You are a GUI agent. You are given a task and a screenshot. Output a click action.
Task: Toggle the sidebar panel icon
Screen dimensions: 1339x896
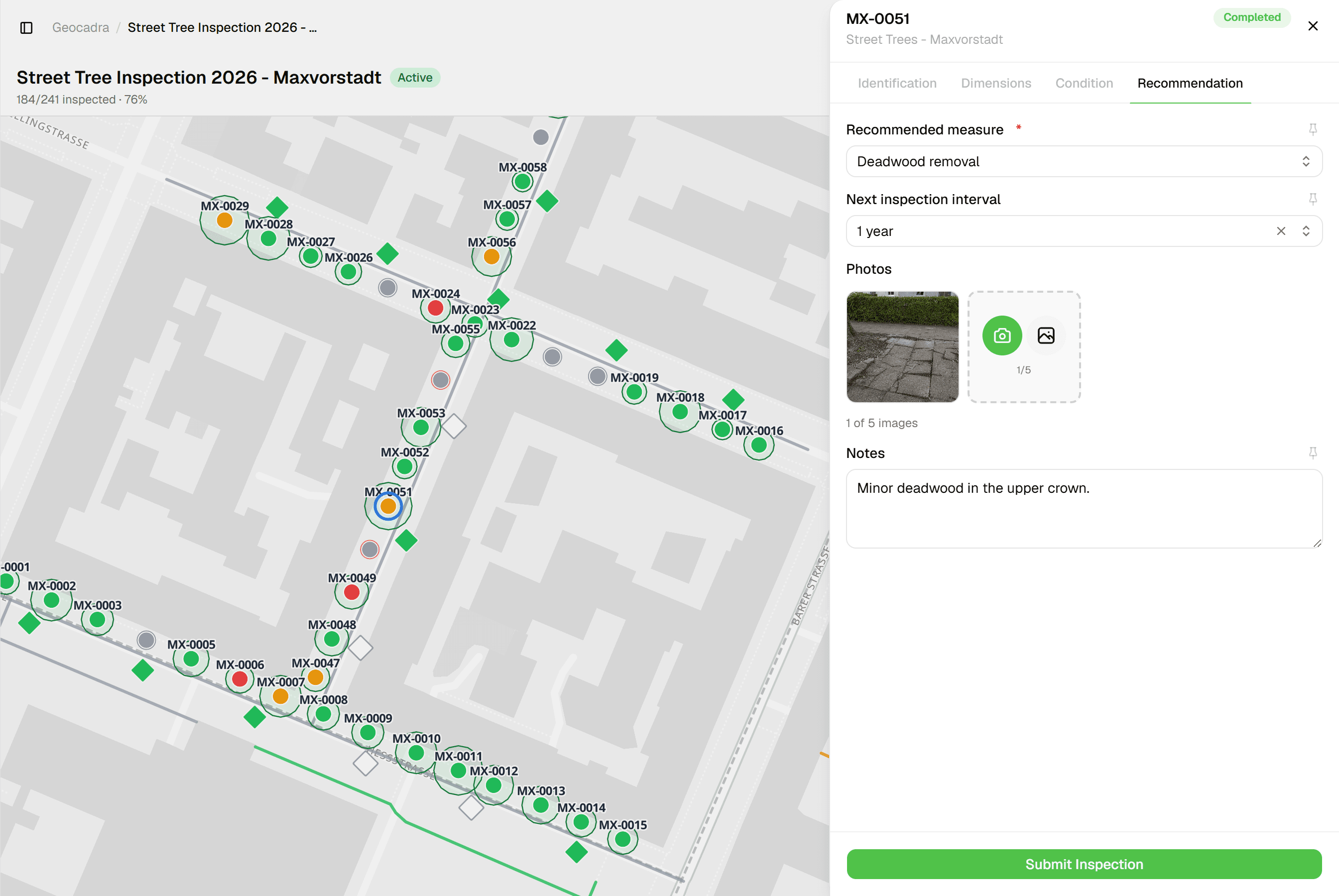click(x=26, y=27)
